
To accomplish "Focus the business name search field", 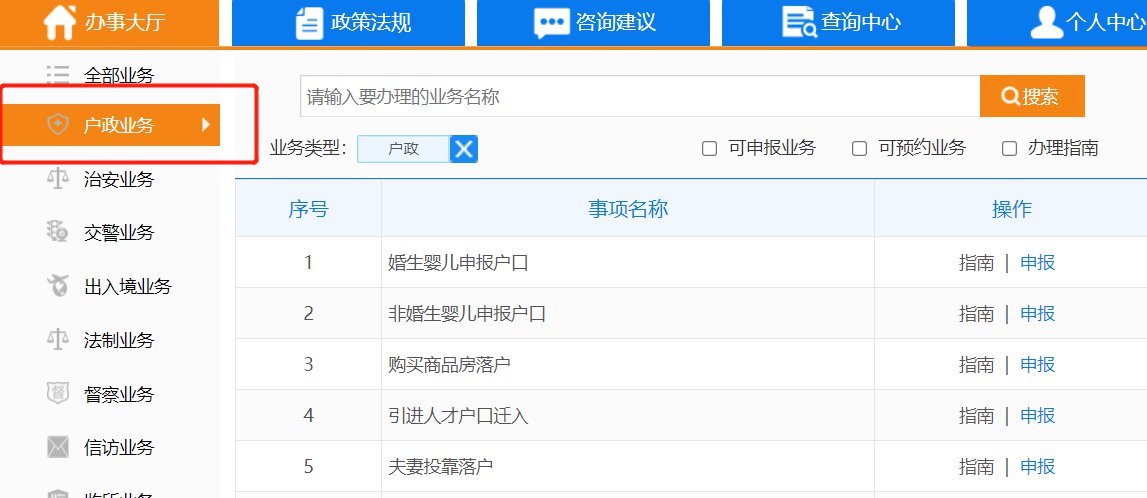I will [640, 96].
